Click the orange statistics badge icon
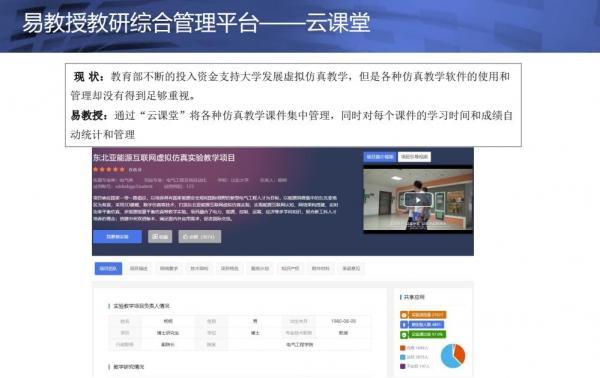This screenshot has height=378, width=600. point(404,315)
